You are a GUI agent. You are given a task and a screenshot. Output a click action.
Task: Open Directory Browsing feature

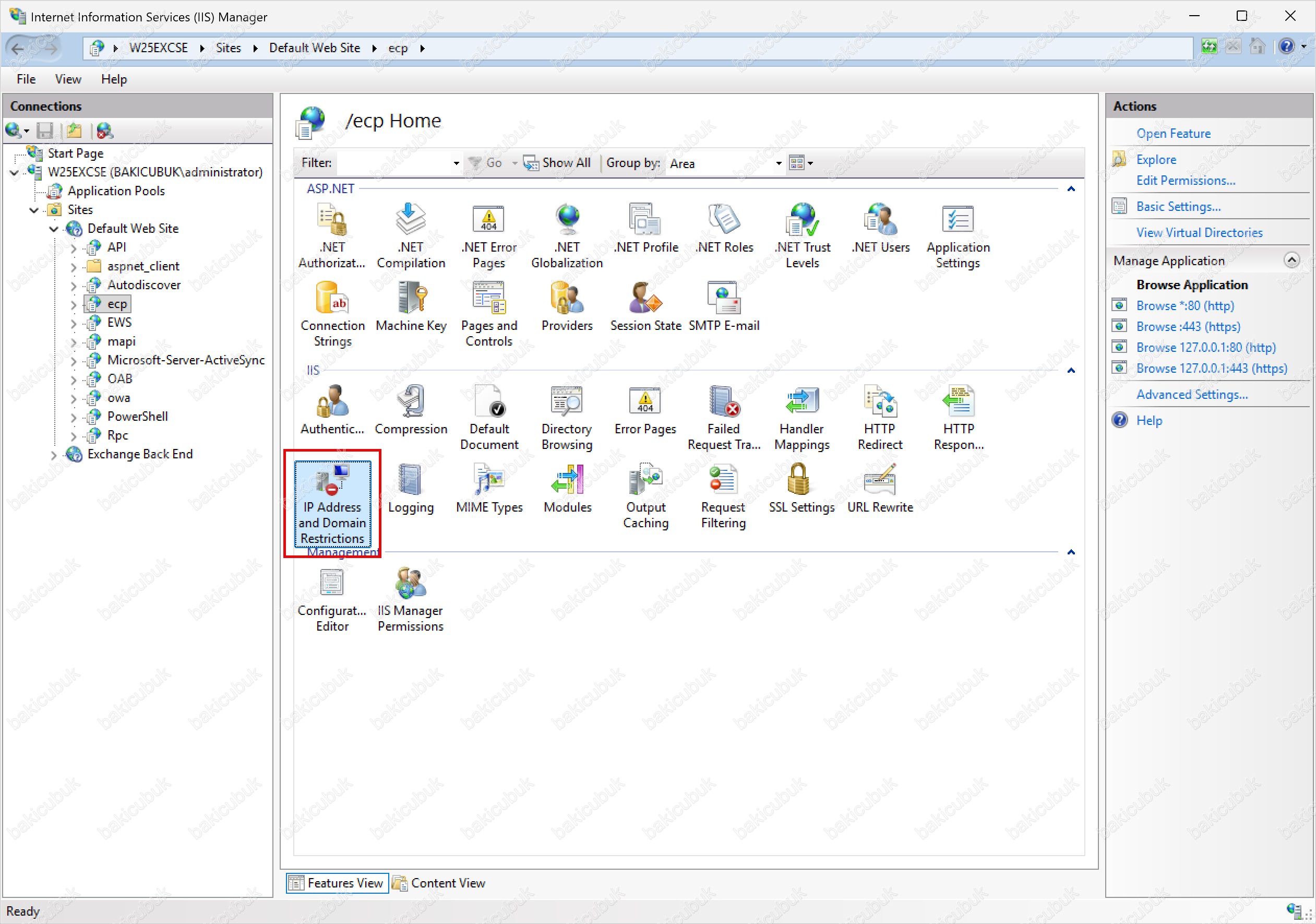coord(567,418)
